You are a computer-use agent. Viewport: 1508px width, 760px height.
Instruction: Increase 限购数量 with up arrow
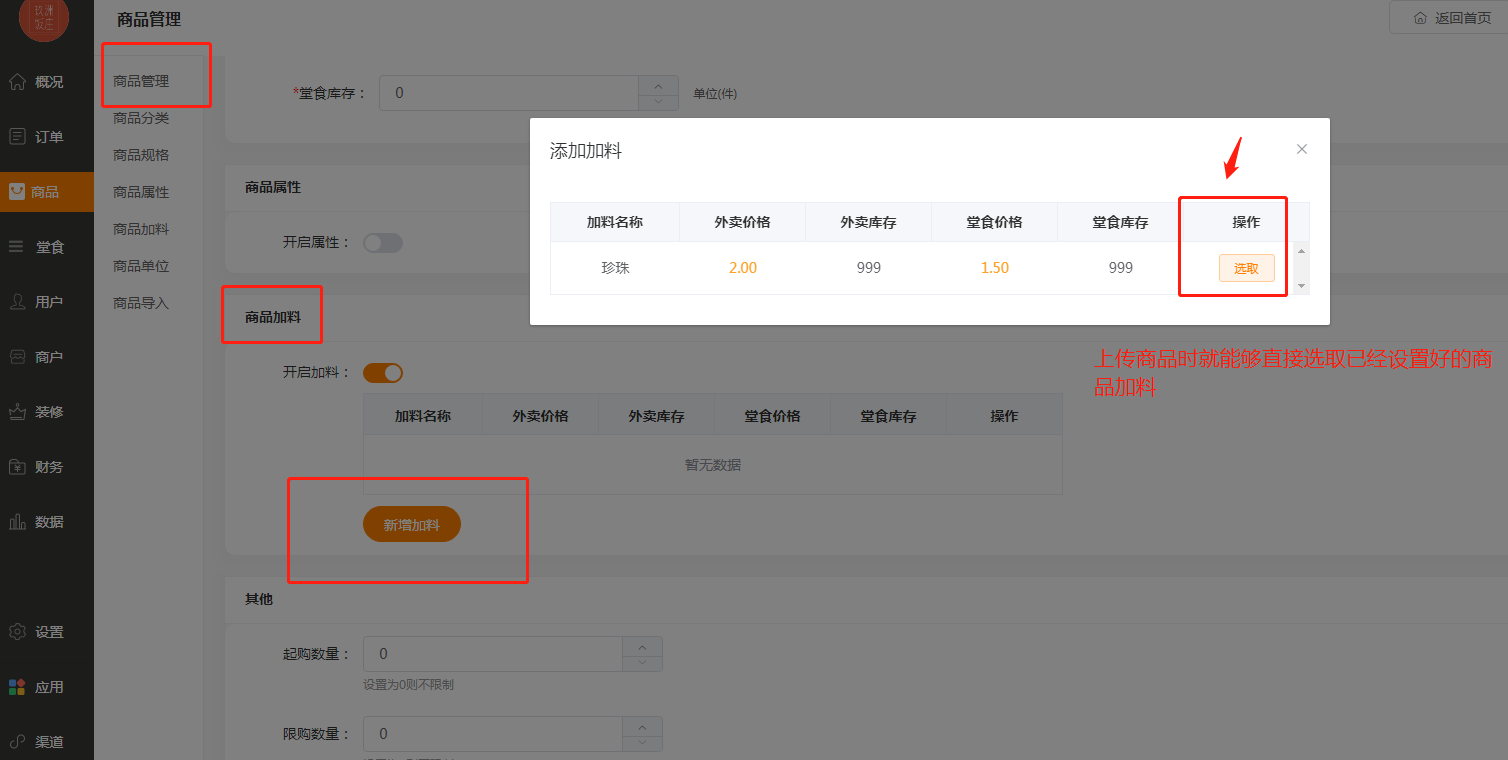(x=642, y=725)
